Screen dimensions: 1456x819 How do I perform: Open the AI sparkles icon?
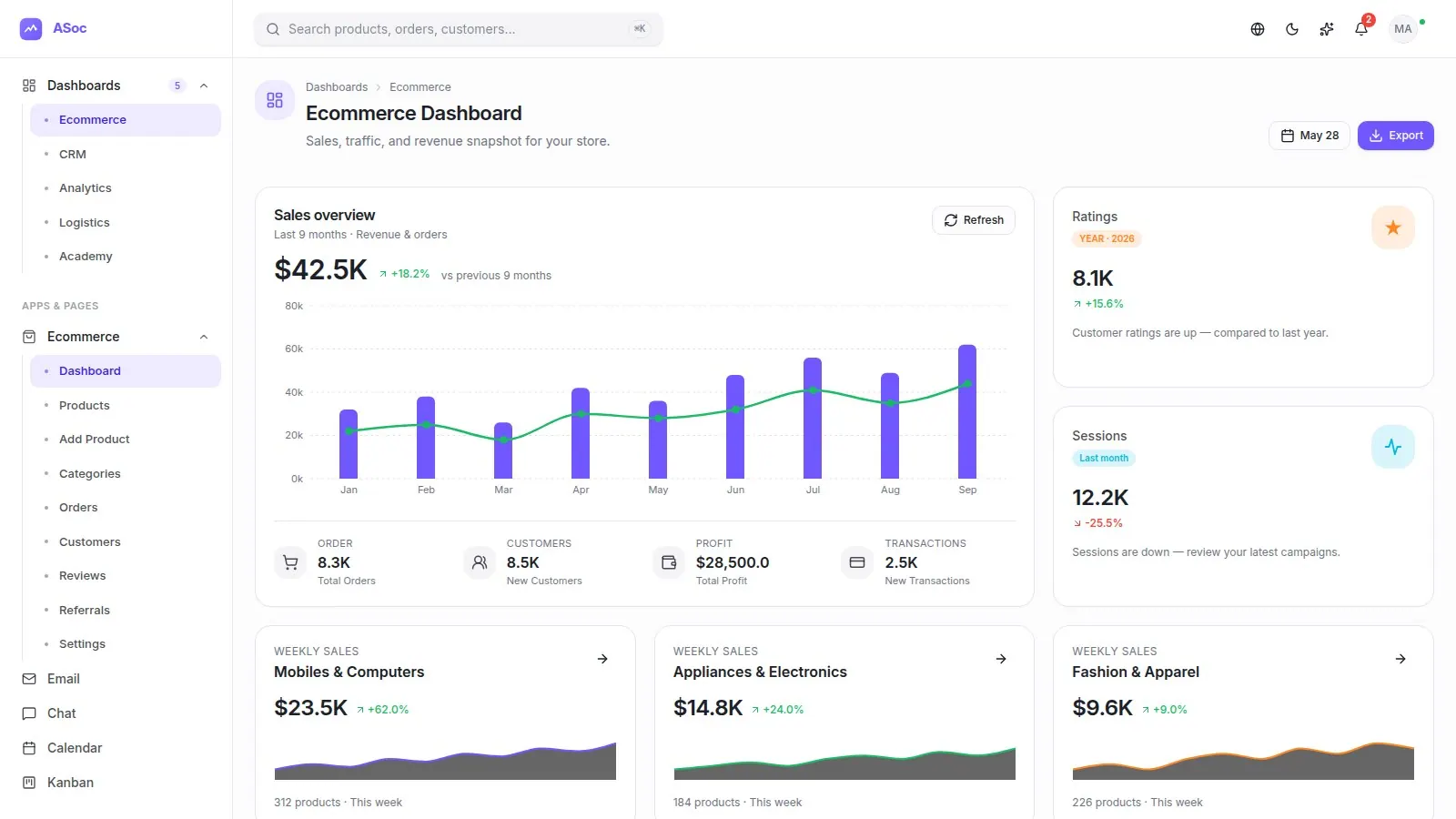click(x=1327, y=29)
